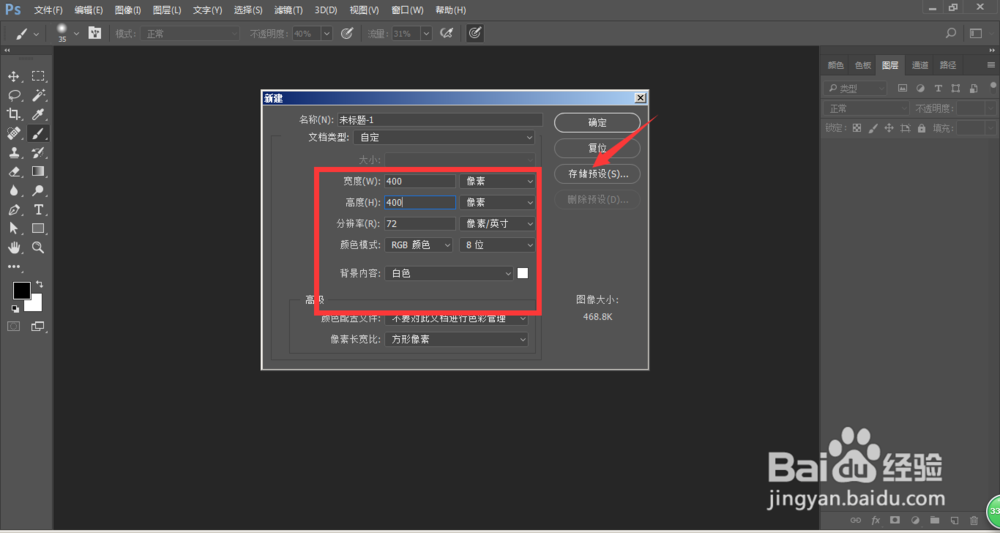This screenshot has height=533, width=1000.
Task: Open pixel aspect ratio dropdown 方形像素
Action: 457,340
